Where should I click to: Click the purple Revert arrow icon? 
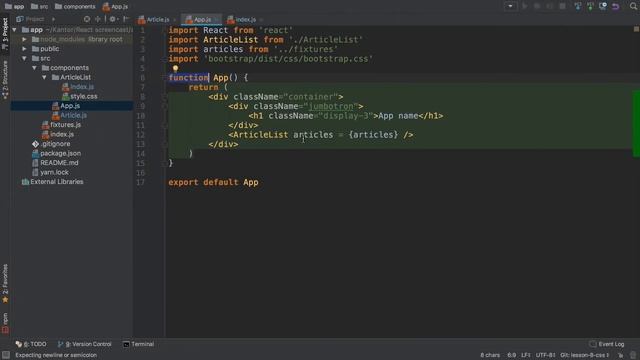pyautogui.click(x=616, y=6)
